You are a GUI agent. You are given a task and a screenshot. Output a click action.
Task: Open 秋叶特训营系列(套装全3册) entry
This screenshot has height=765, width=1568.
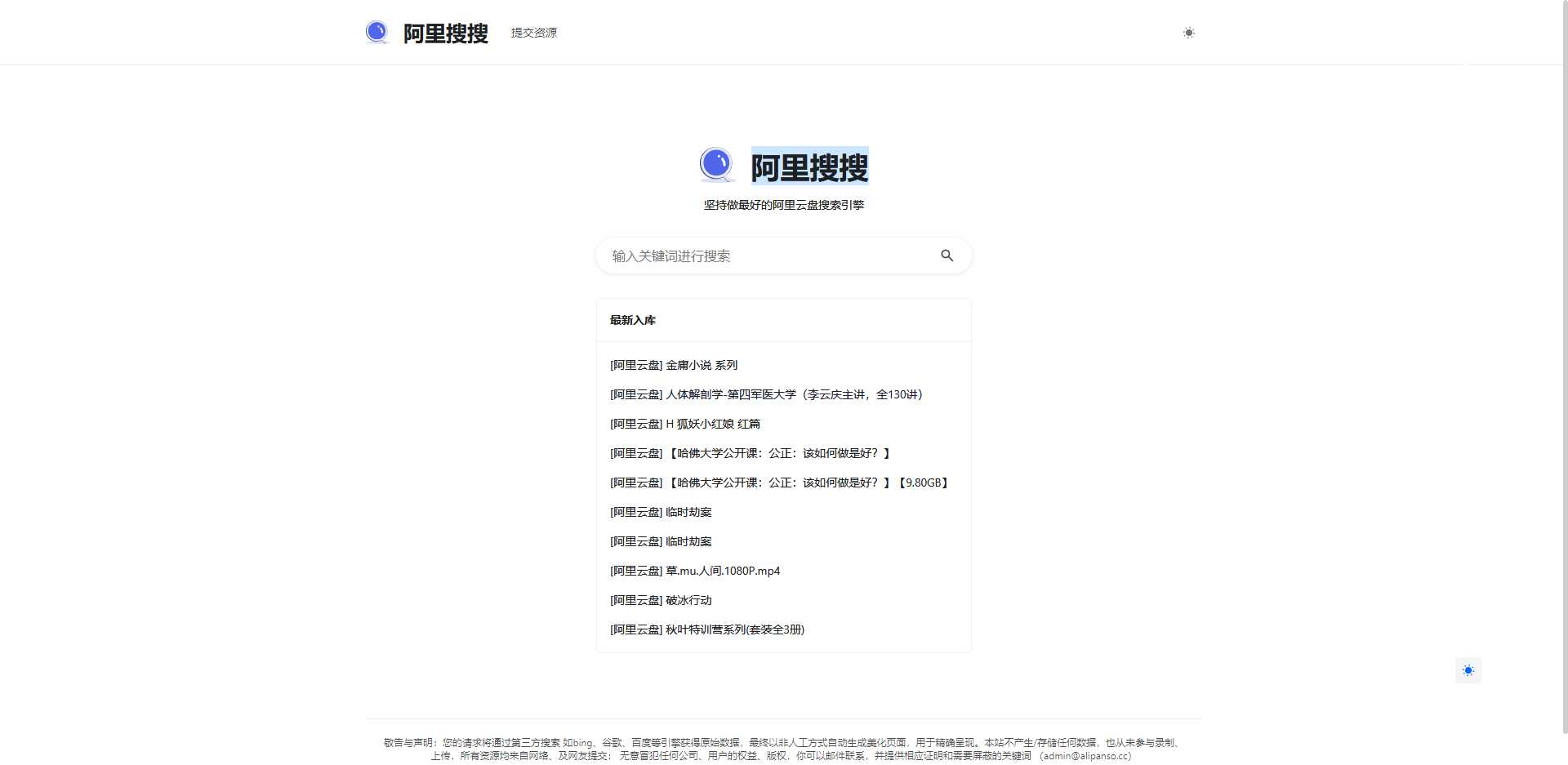coord(707,629)
